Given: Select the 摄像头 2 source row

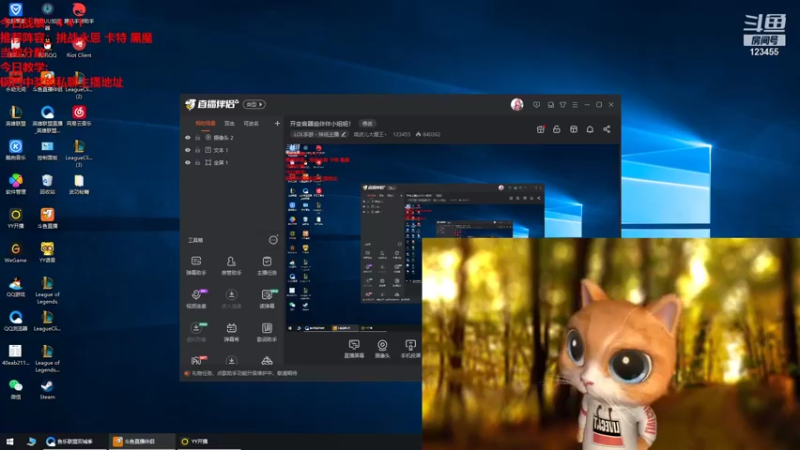Looking at the screenshot, I should tap(232, 138).
